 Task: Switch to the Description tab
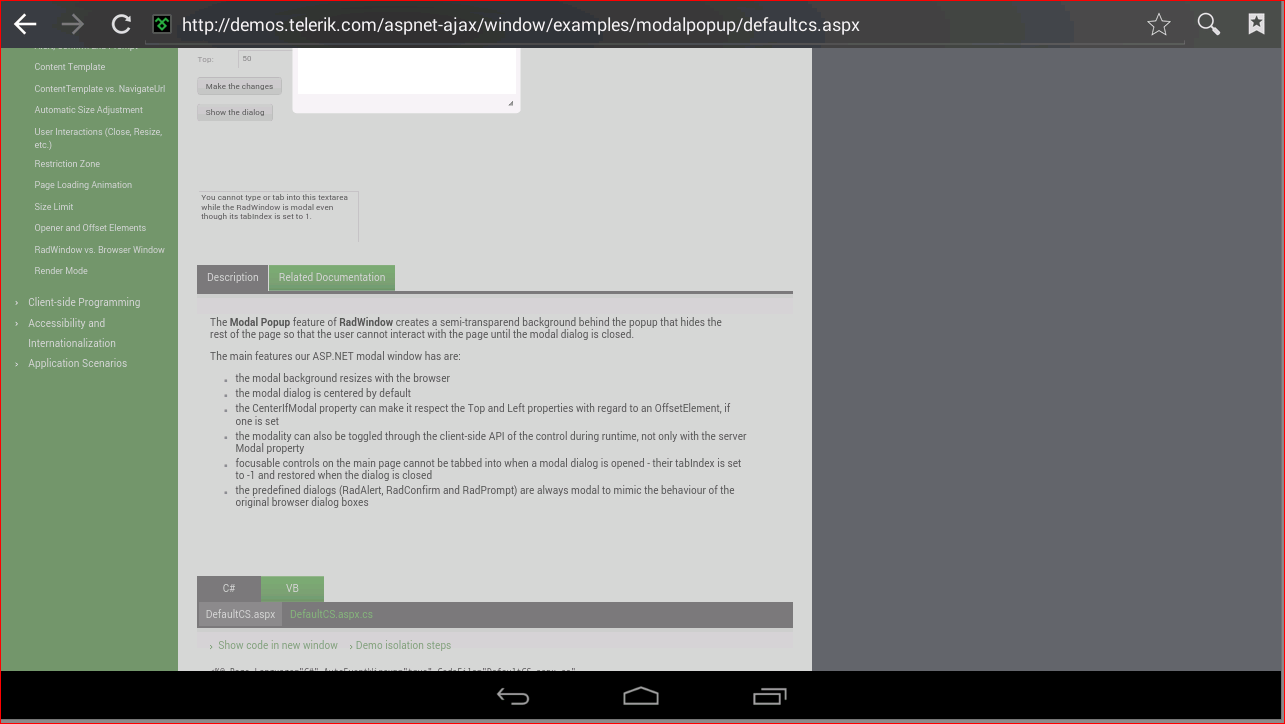pyautogui.click(x=232, y=278)
